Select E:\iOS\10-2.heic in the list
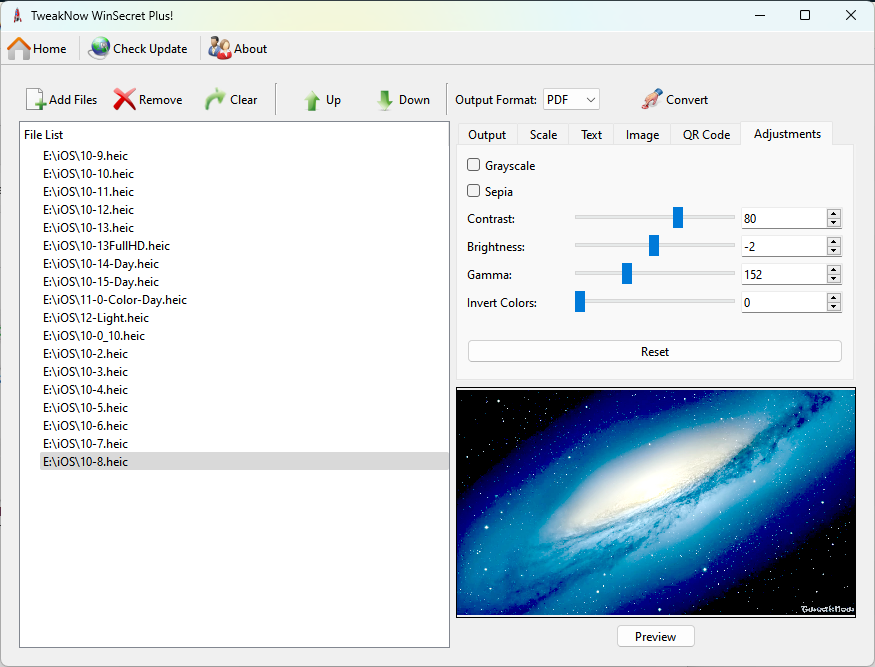Image resolution: width=875 pixels, height=667 pixels. tap(85, 353)
